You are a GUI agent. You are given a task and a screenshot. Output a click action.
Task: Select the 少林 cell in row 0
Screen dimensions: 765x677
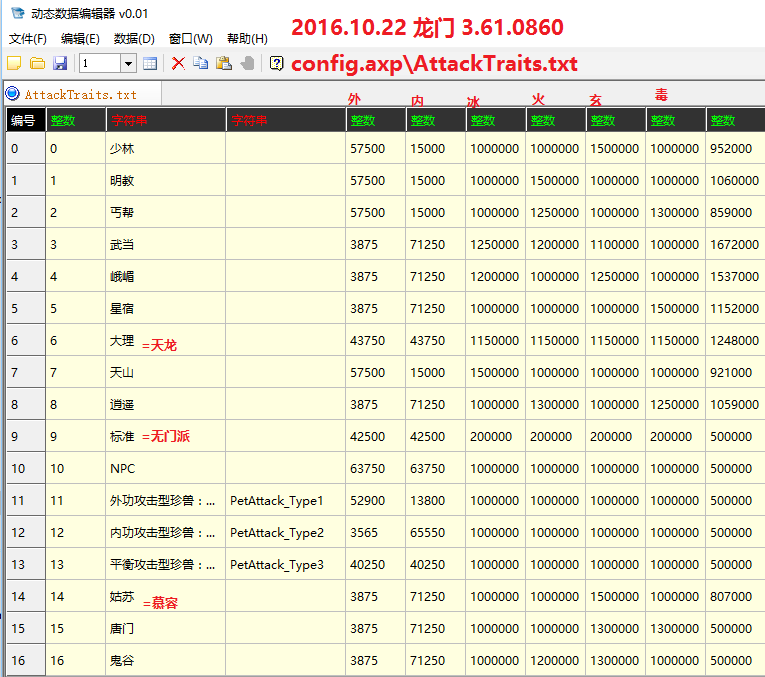(x=165, y=149)
